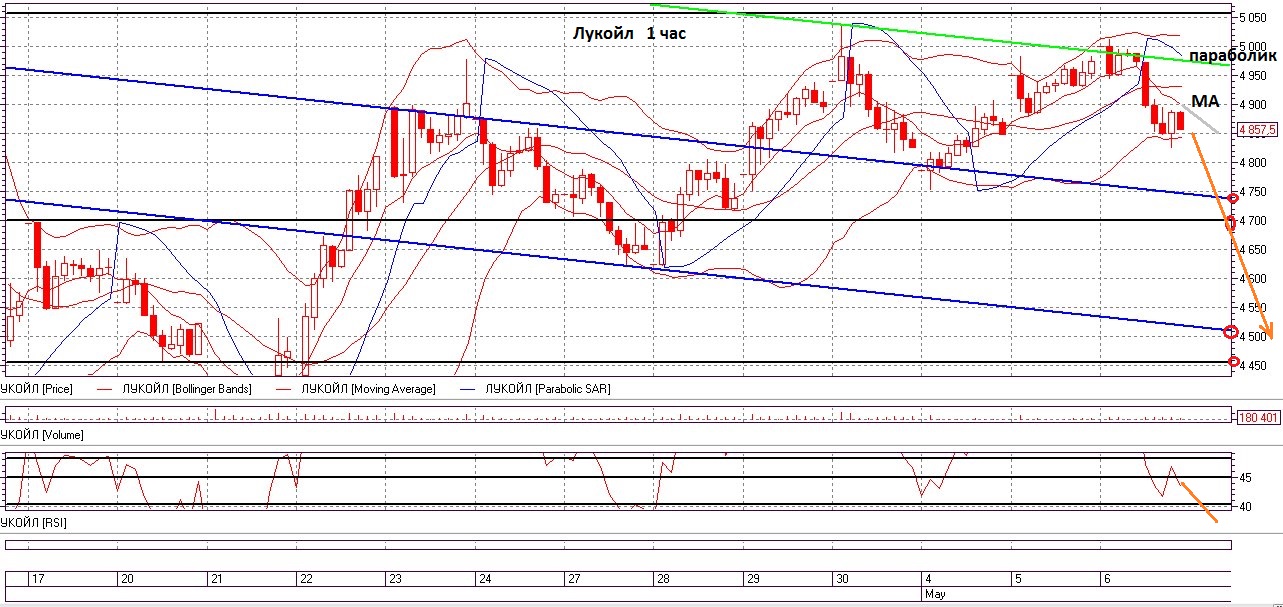Screen dimensions: 1283x607
Task: Click date 17 on the time axis
Action: pos(38,579)
